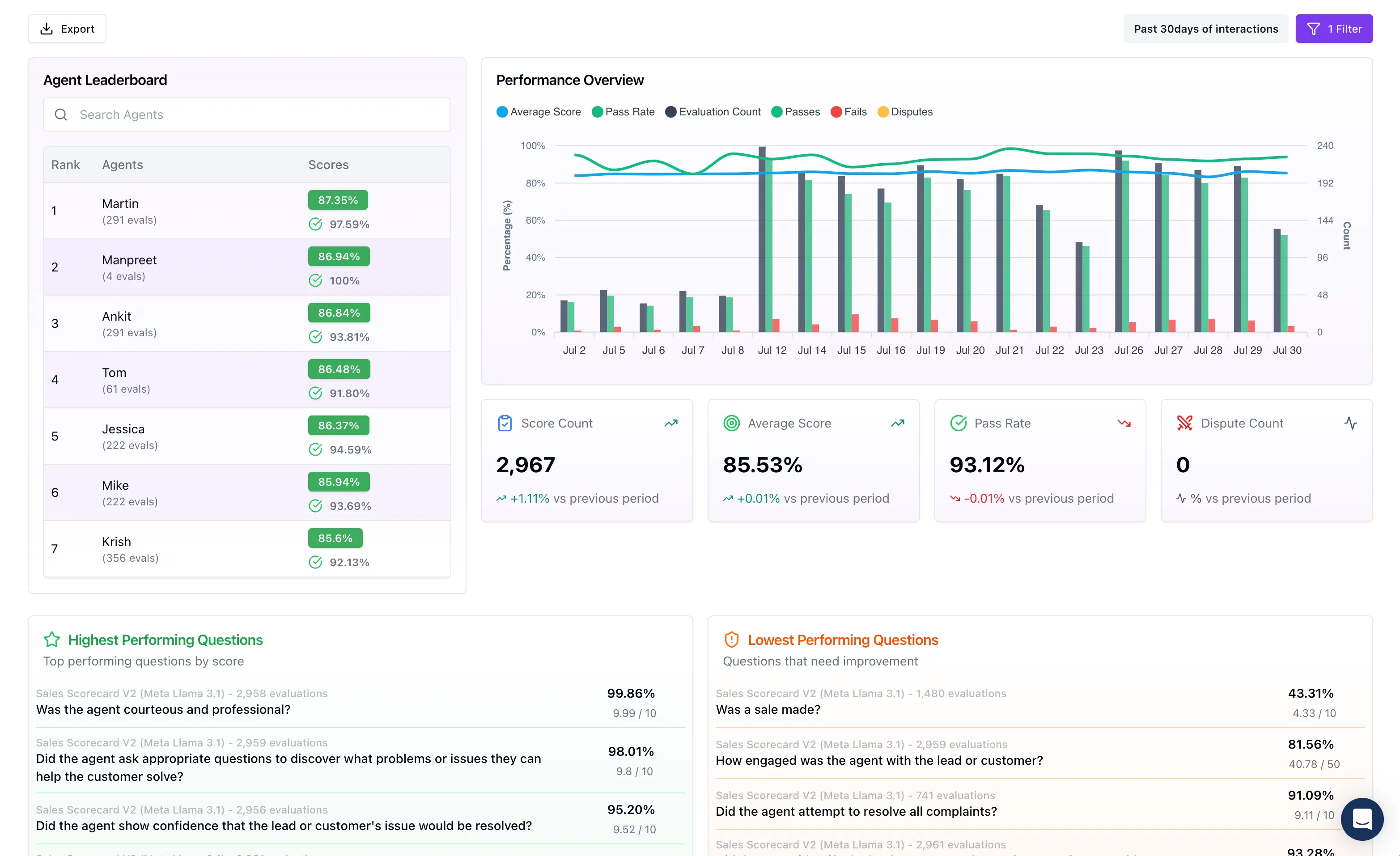
Task: Open the chat support bubble
Action: (x=1362, y=819)
